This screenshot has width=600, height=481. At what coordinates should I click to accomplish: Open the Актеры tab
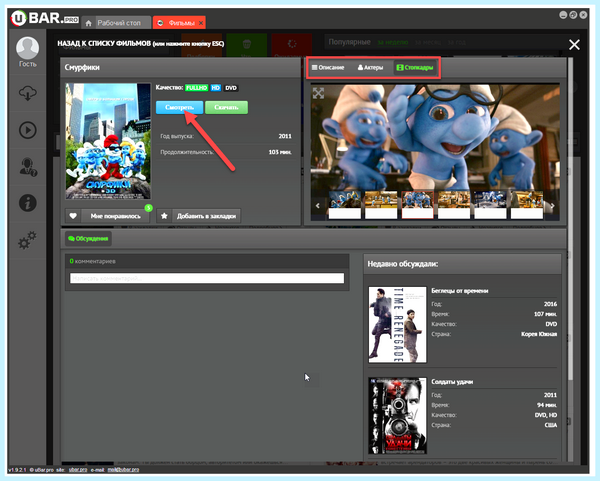370,67
